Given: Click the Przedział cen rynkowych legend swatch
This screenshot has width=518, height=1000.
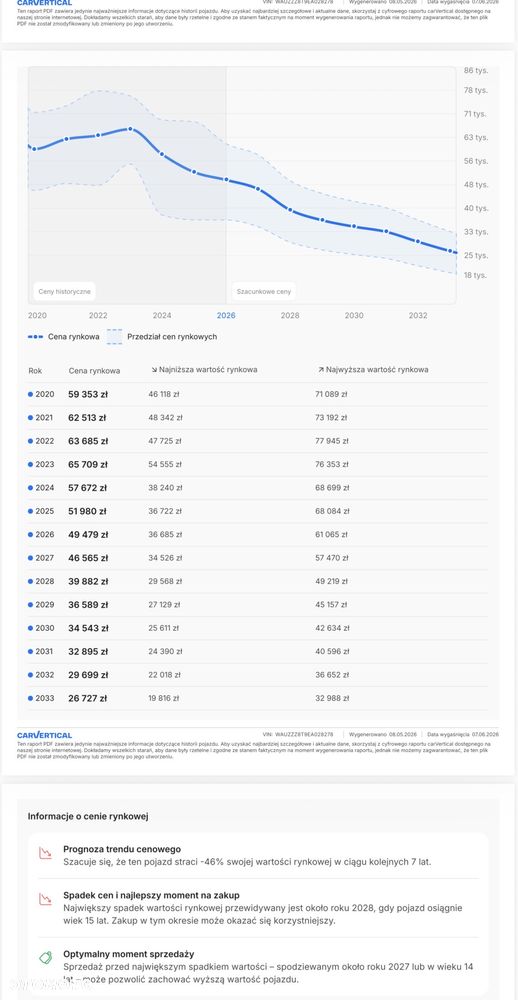Looking at the screenshot, I should click(x=114, y=337).
